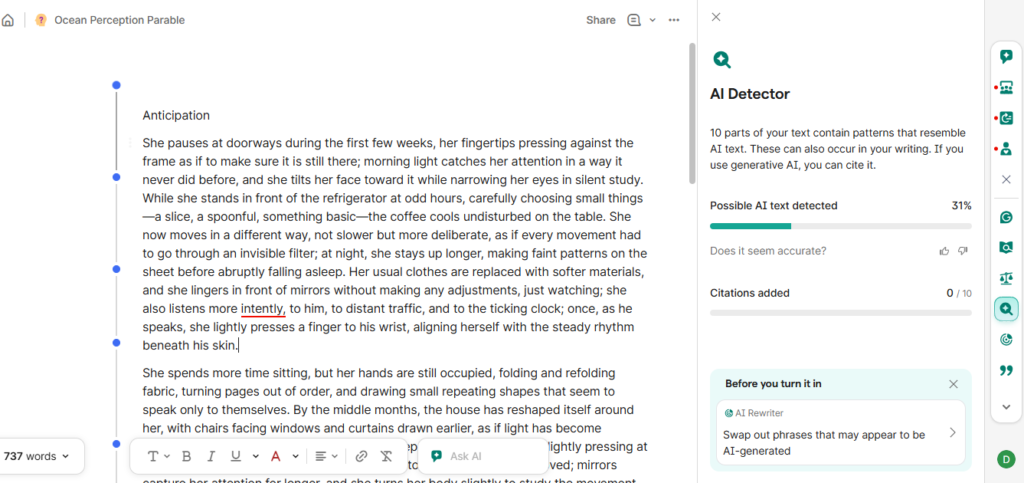
Task: Click the X icon in the right sidebar
Action: coord(1006,179)
